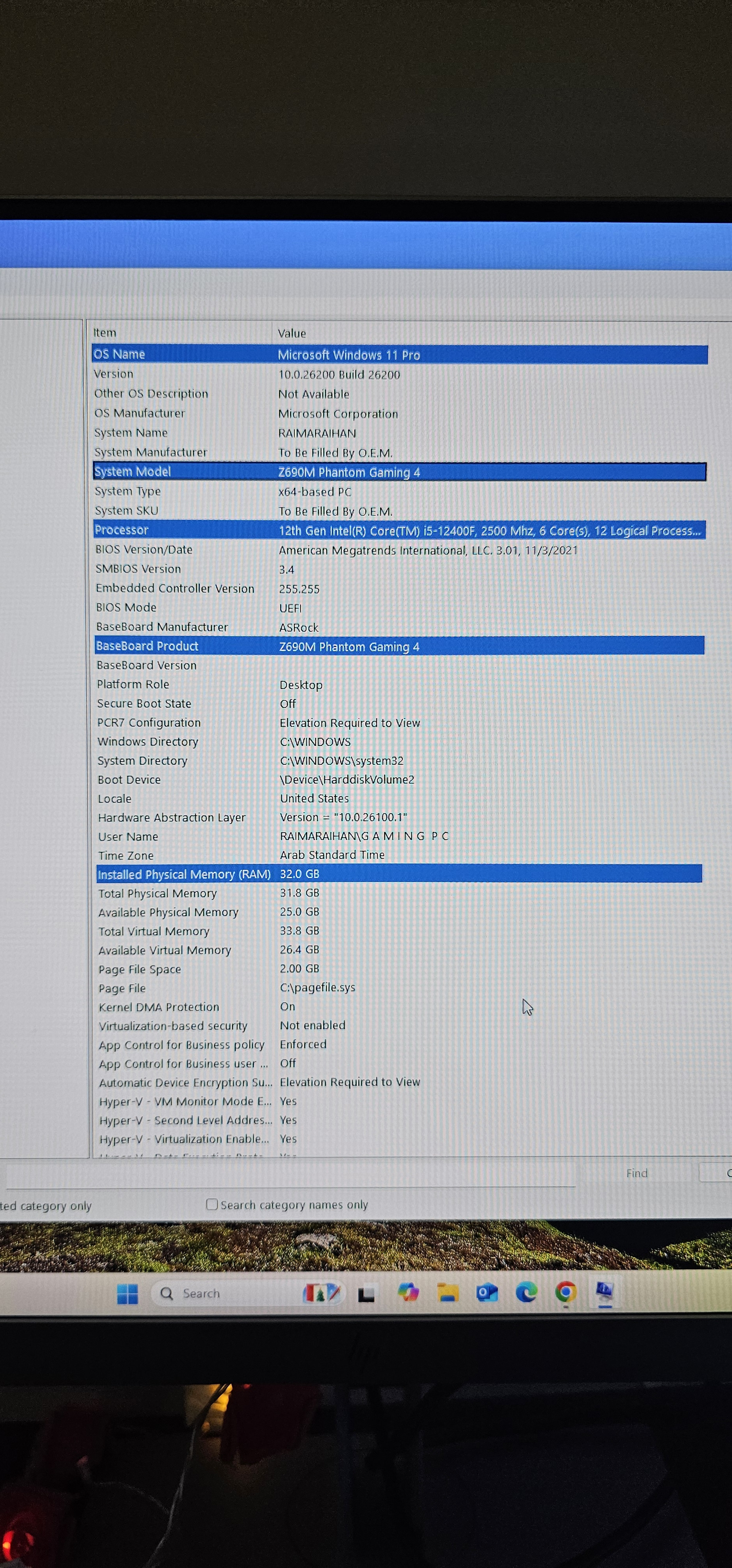Select the System Manufacturer row
Viewport: 732px width, 1568px height.
click(400, 452)
